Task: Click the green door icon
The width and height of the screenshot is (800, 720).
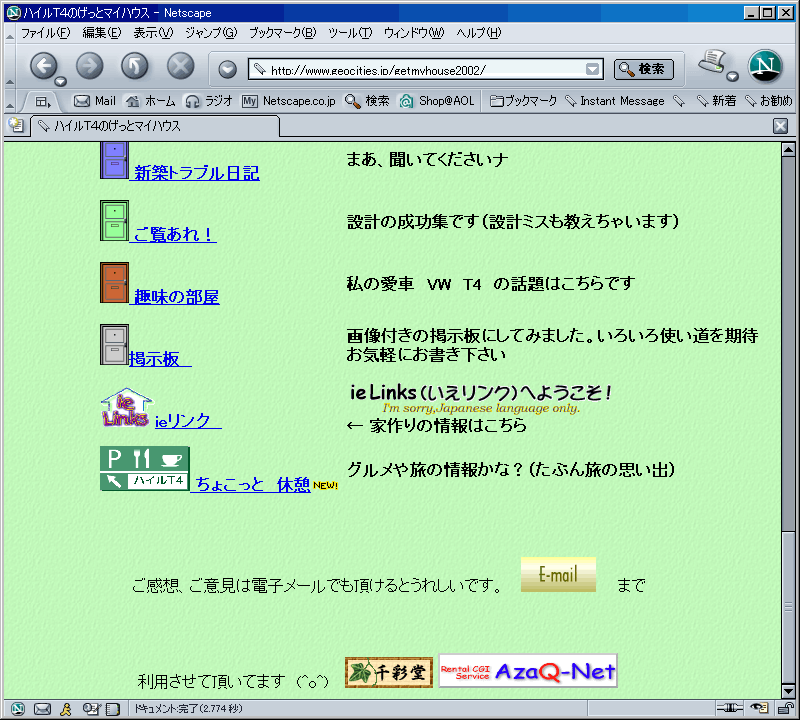Action: point(114,220)
